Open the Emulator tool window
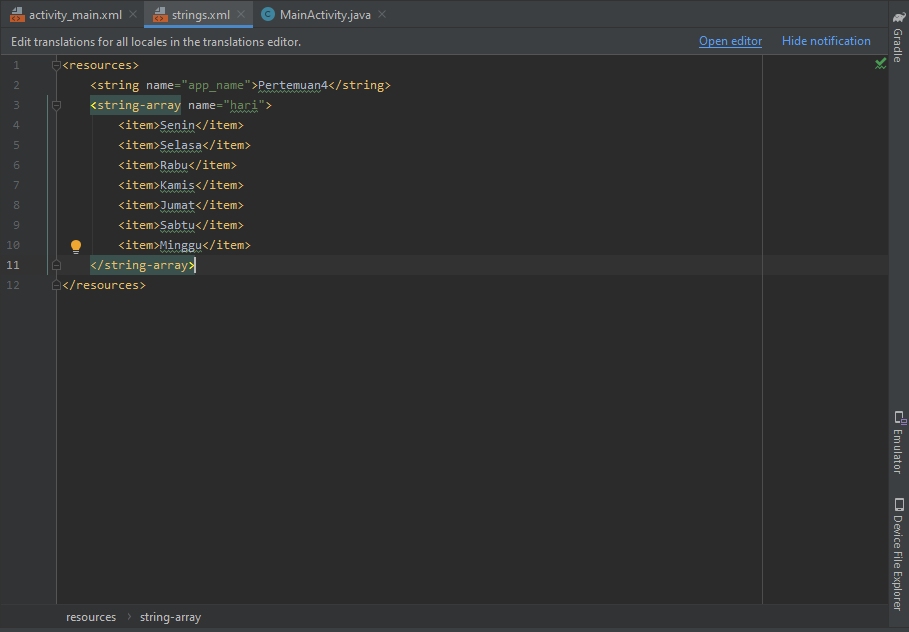The image size is (909, 632). click(x=899, y=442)
